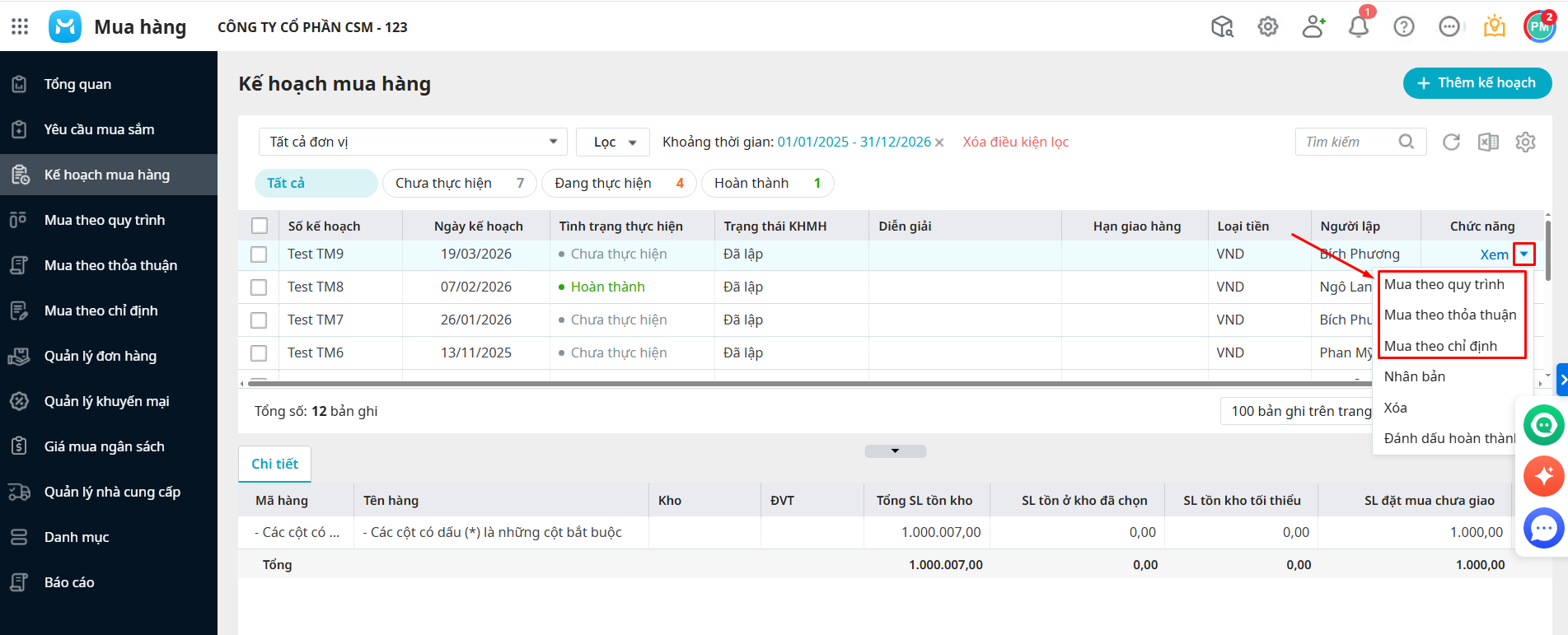
Task: Refresh the purchase plan list
Action: 1452,142
